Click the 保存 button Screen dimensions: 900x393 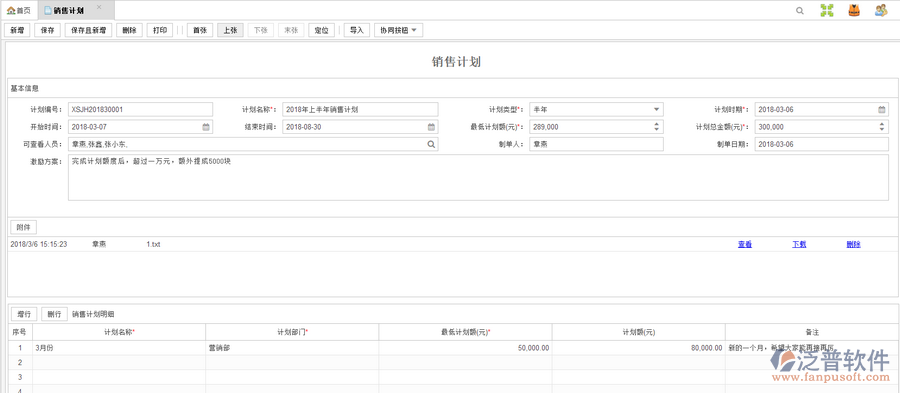(48, 30)
